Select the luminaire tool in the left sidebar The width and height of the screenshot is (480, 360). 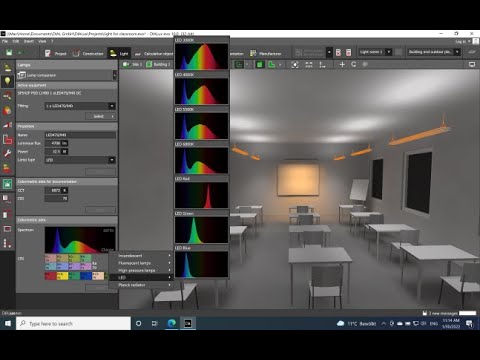point(7,68)
